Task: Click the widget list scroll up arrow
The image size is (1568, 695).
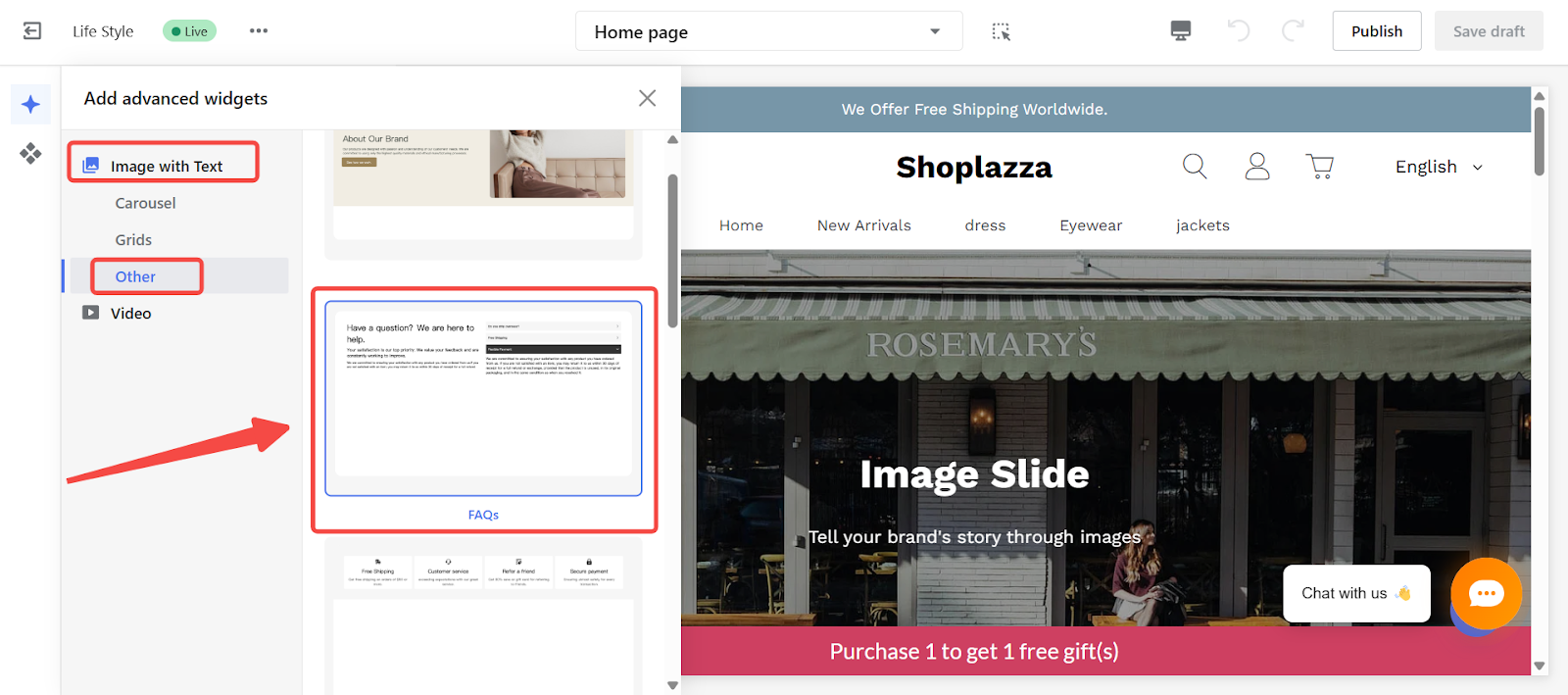Action: click(x=672, y=140)
